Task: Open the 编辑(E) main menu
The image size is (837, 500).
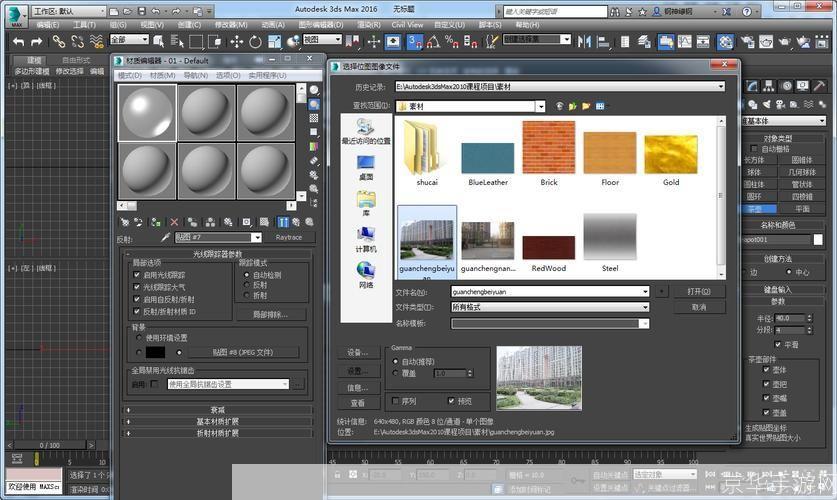Action: [48, 25]
